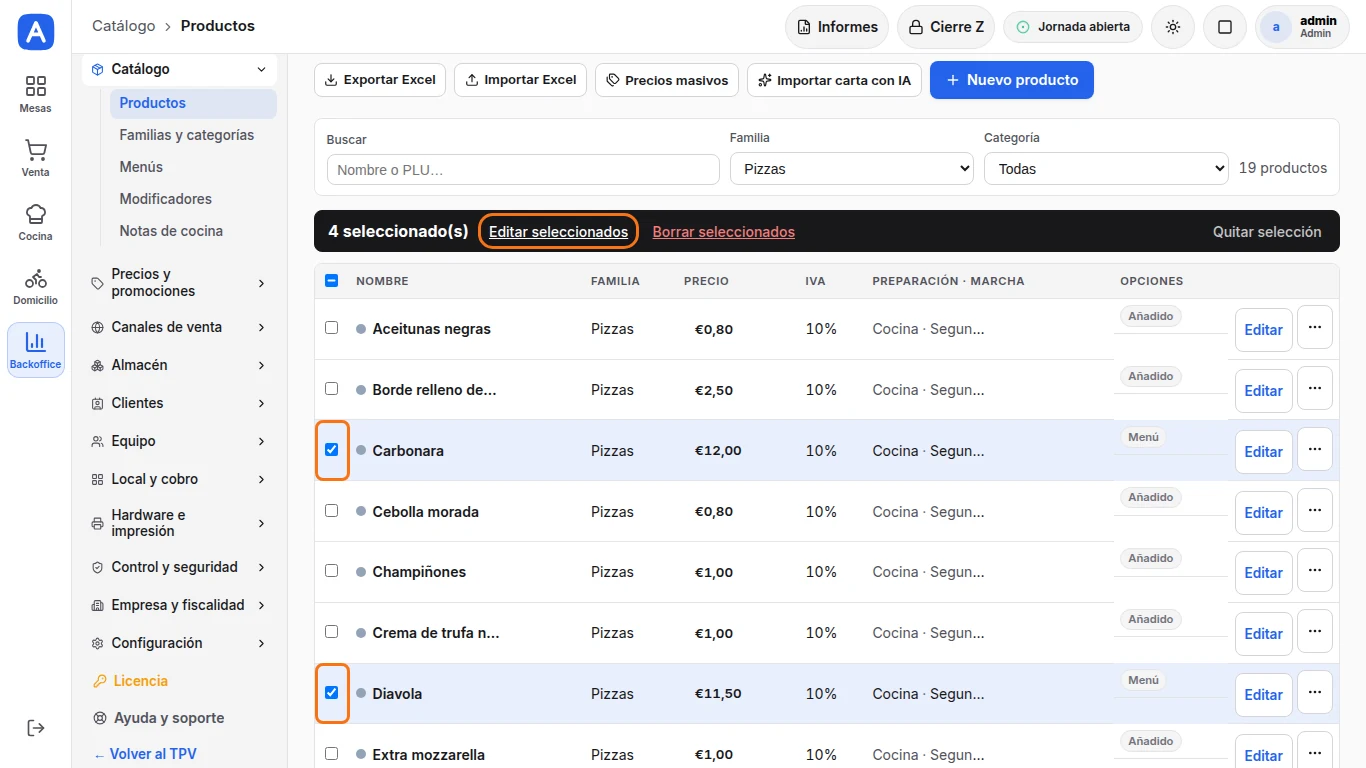Toggle the select-all header checkbox
The width and height of the screenshot is (1366, 768).
(x=332, y=280)
